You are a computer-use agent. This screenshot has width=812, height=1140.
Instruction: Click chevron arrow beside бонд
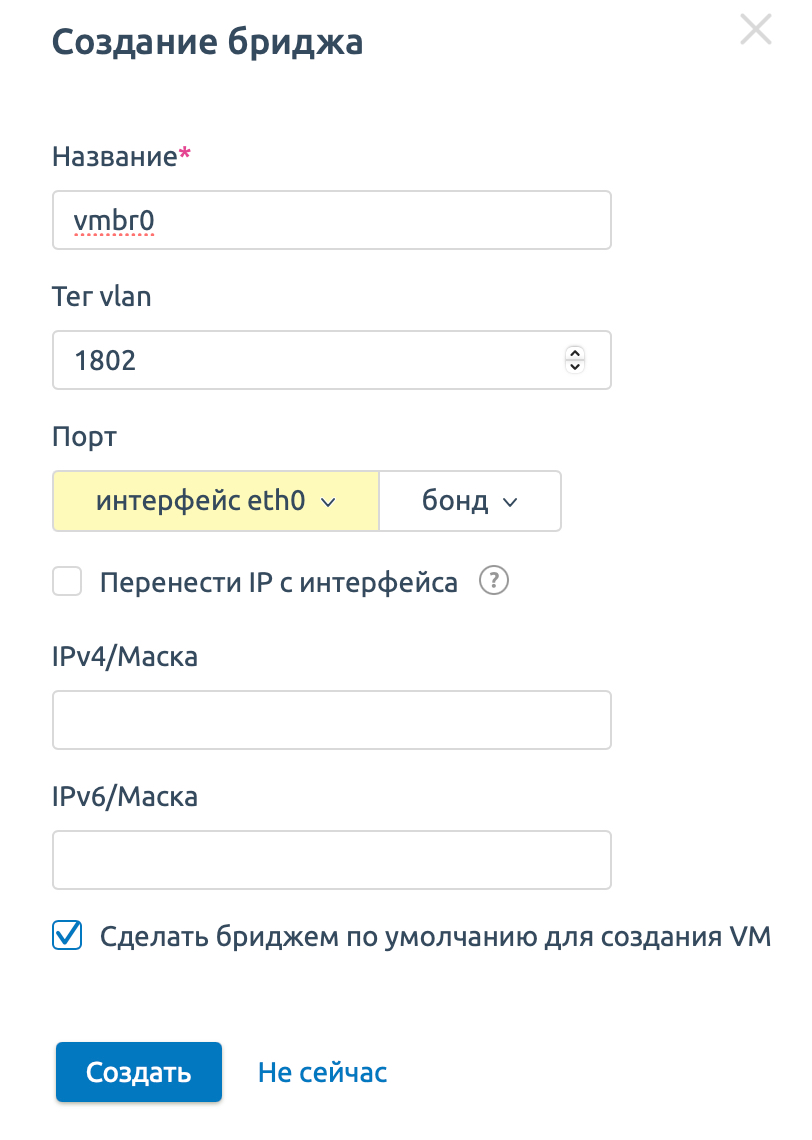click(510, 502)
